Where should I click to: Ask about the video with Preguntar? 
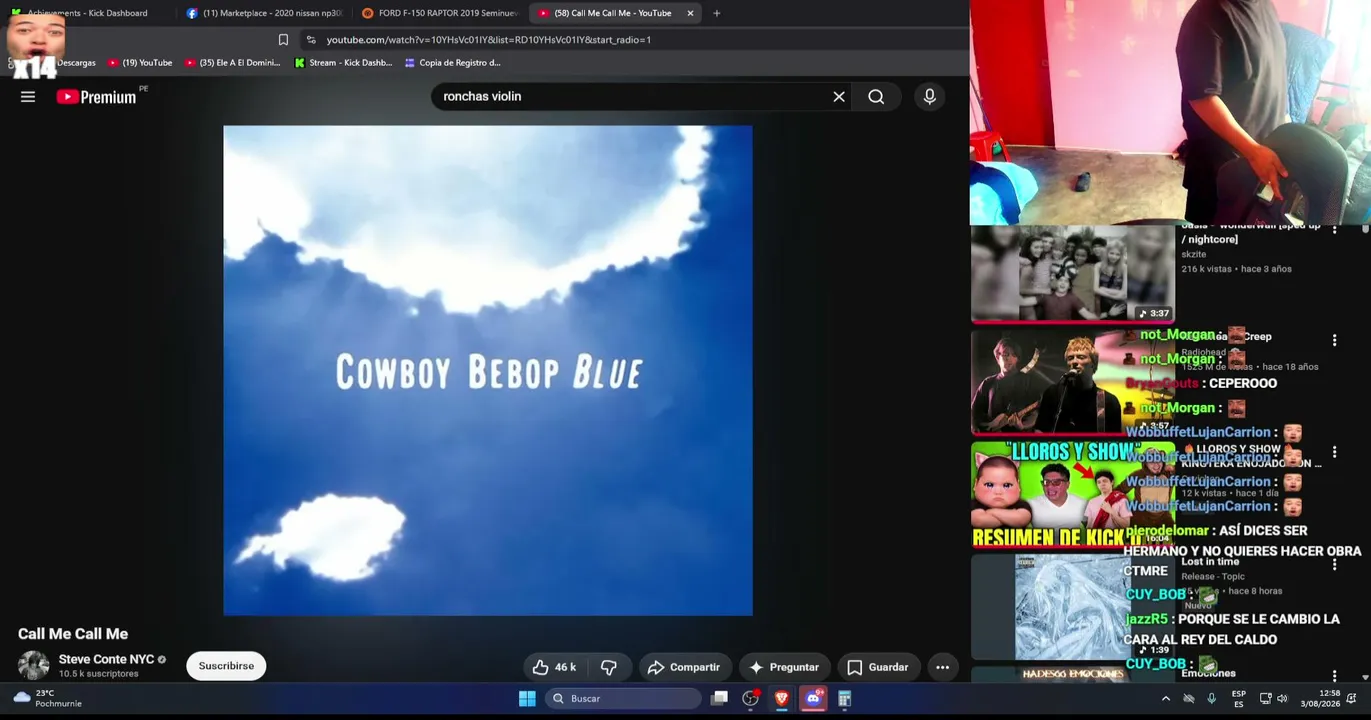[784, 667]
